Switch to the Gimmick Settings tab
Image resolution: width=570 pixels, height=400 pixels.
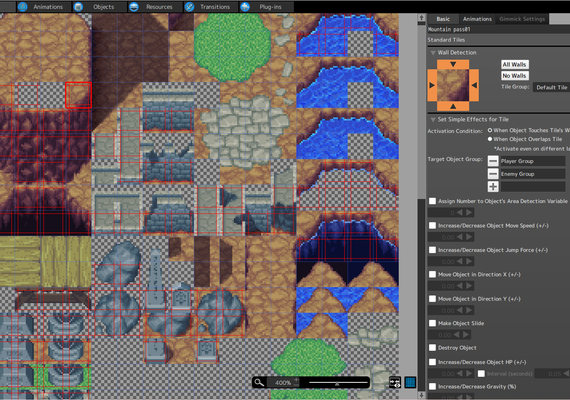pyautogui.click(x=522, y=19)
